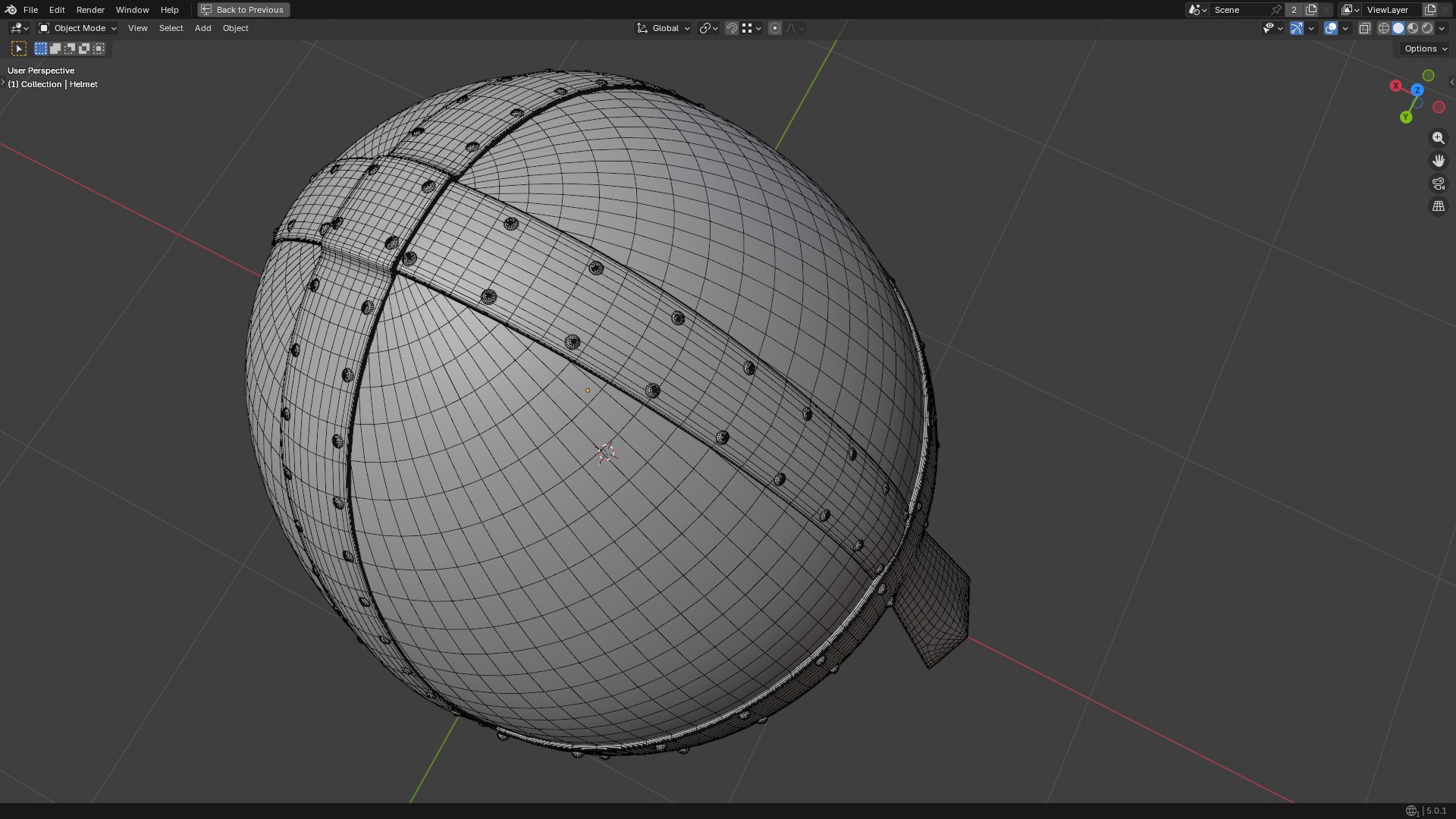Open the Window menu

pyautogui.click(x=132, y=10)
